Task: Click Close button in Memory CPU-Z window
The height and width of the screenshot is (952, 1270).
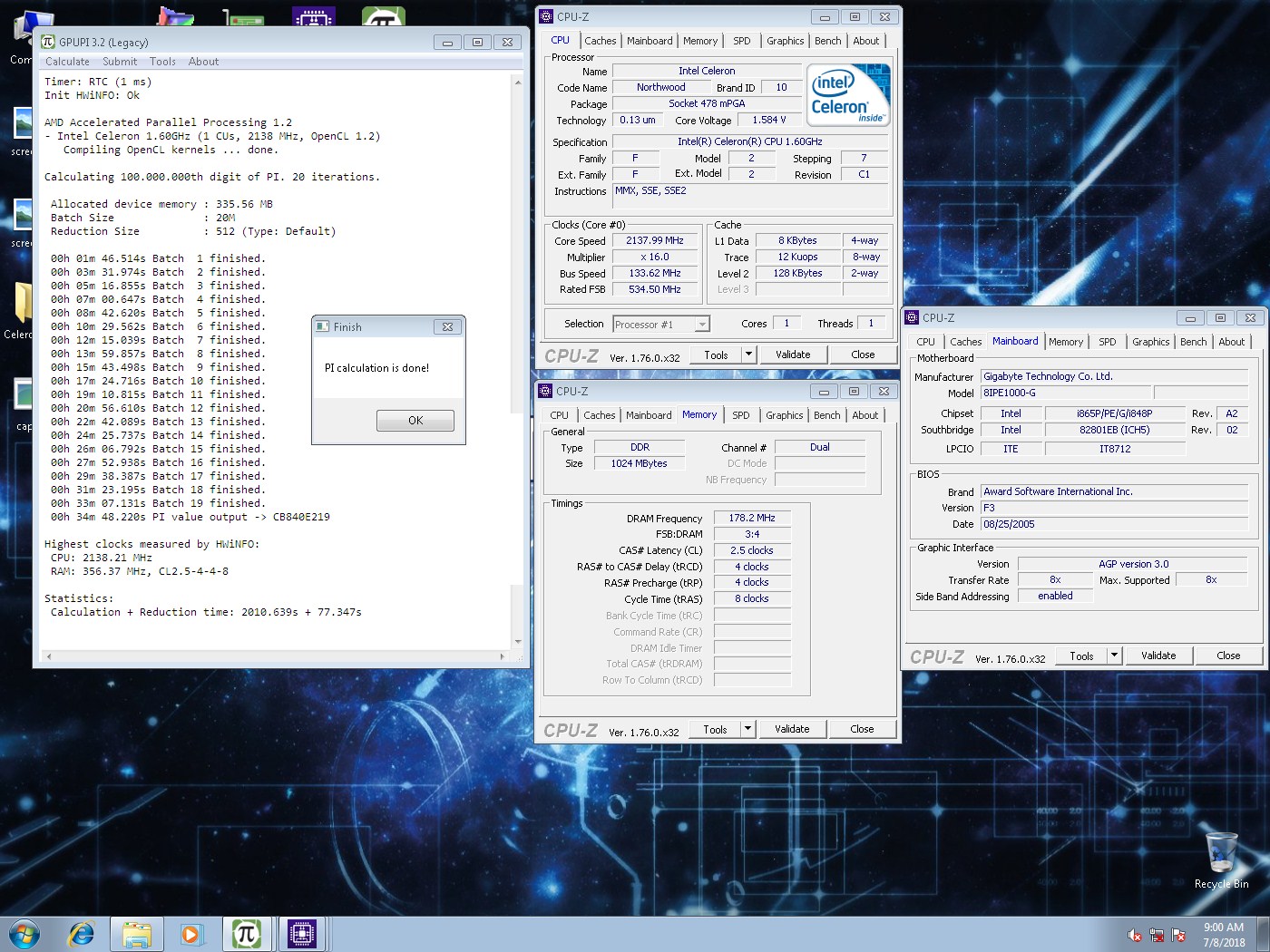Action: click(862, 729)
